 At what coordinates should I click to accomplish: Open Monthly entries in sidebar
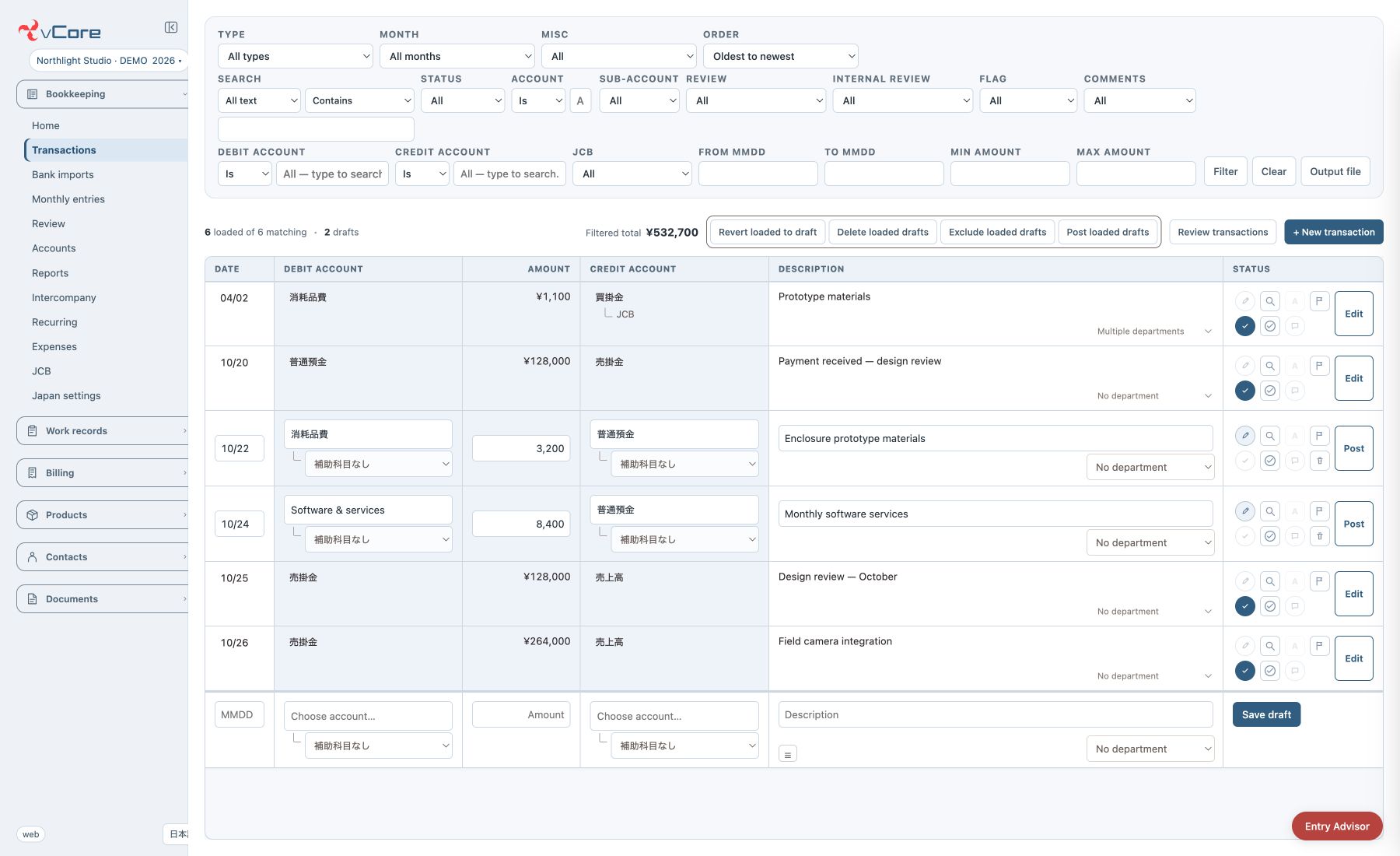[68, 199]
